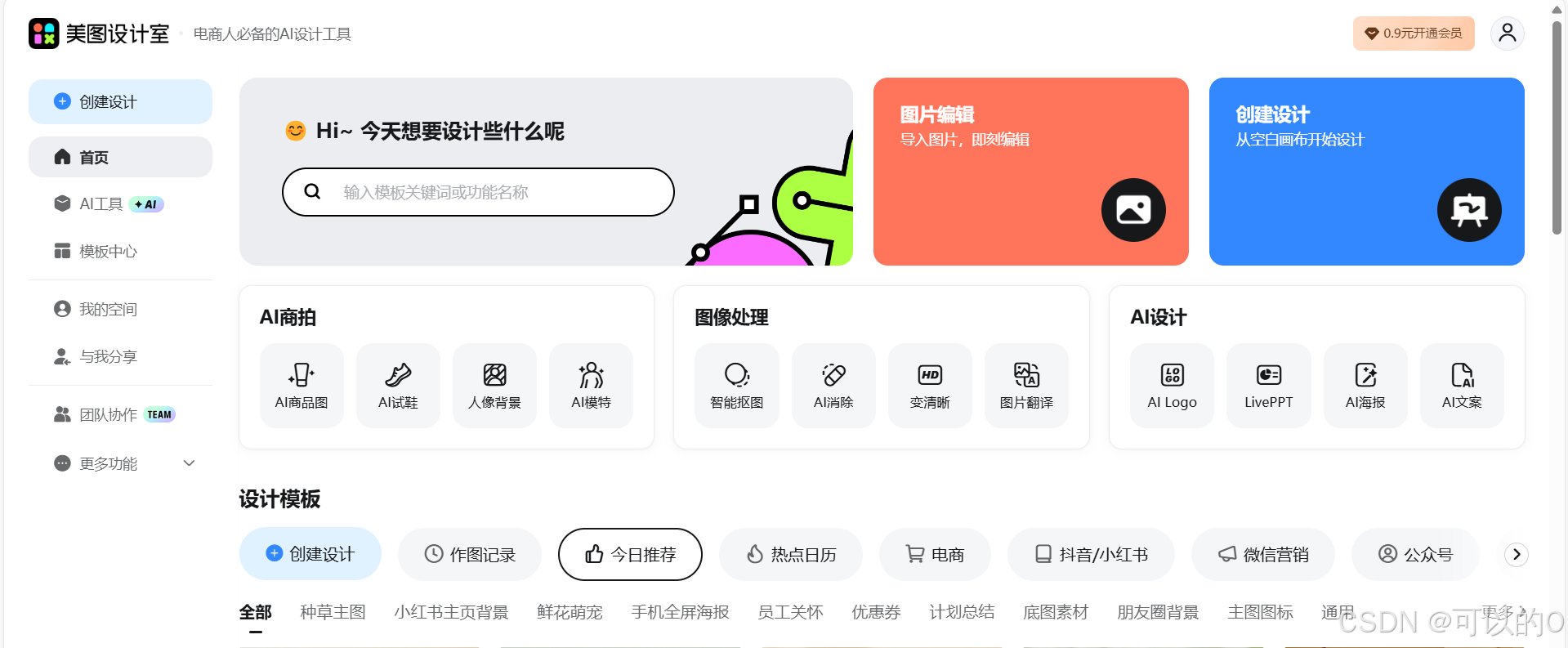The height and width of the screenshot is (648, 1568).
Task: Open the 人像背景 tool
Action: tap(494, 386)
